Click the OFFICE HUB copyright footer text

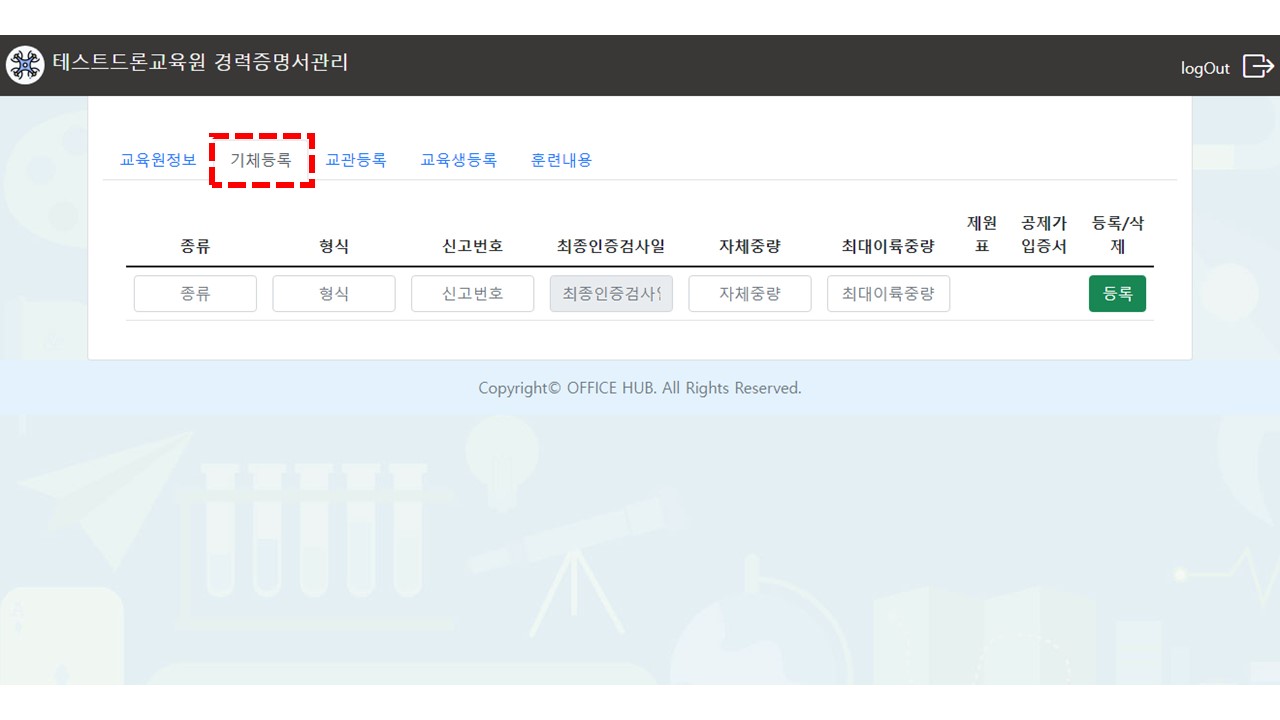640,388
